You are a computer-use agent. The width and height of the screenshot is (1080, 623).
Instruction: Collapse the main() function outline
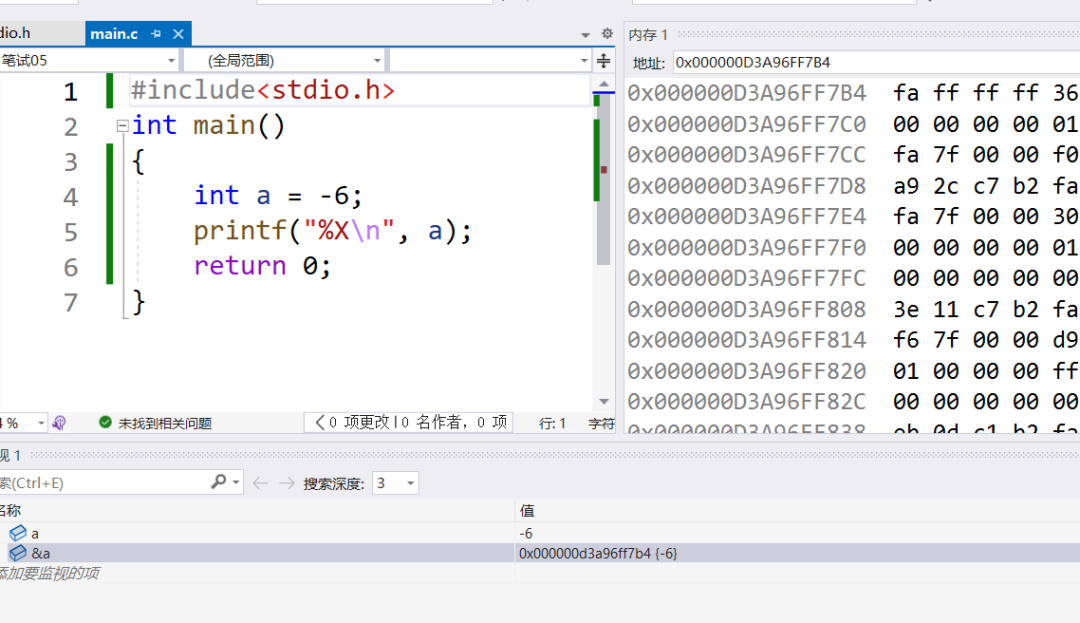point(122,126)
